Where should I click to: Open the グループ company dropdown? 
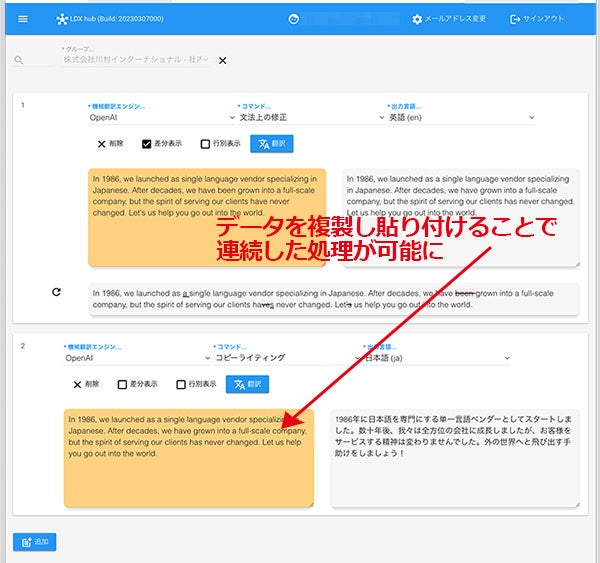click(136, 59)
